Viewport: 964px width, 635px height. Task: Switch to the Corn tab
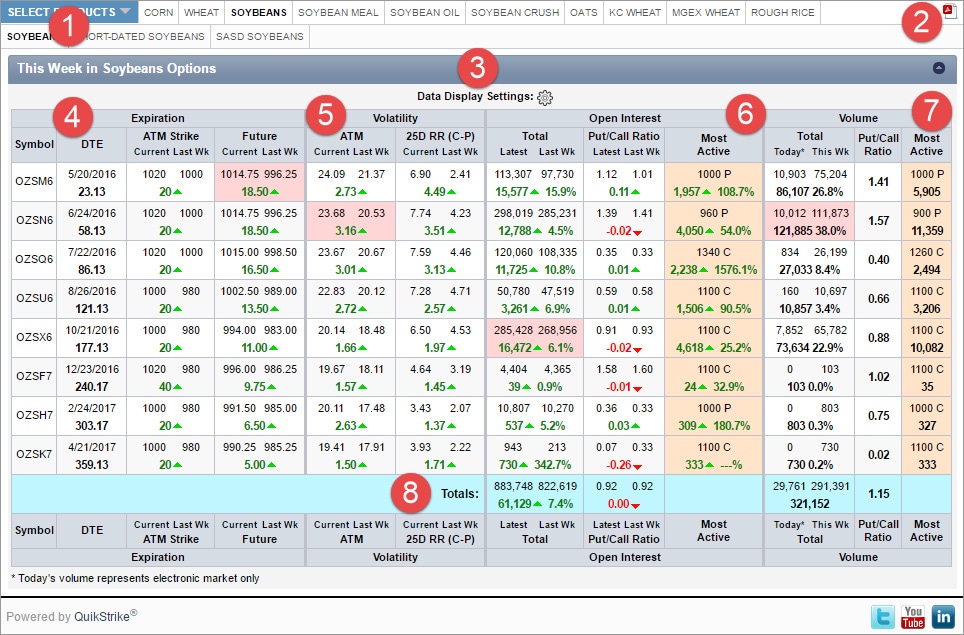click(x=158, y=13)
